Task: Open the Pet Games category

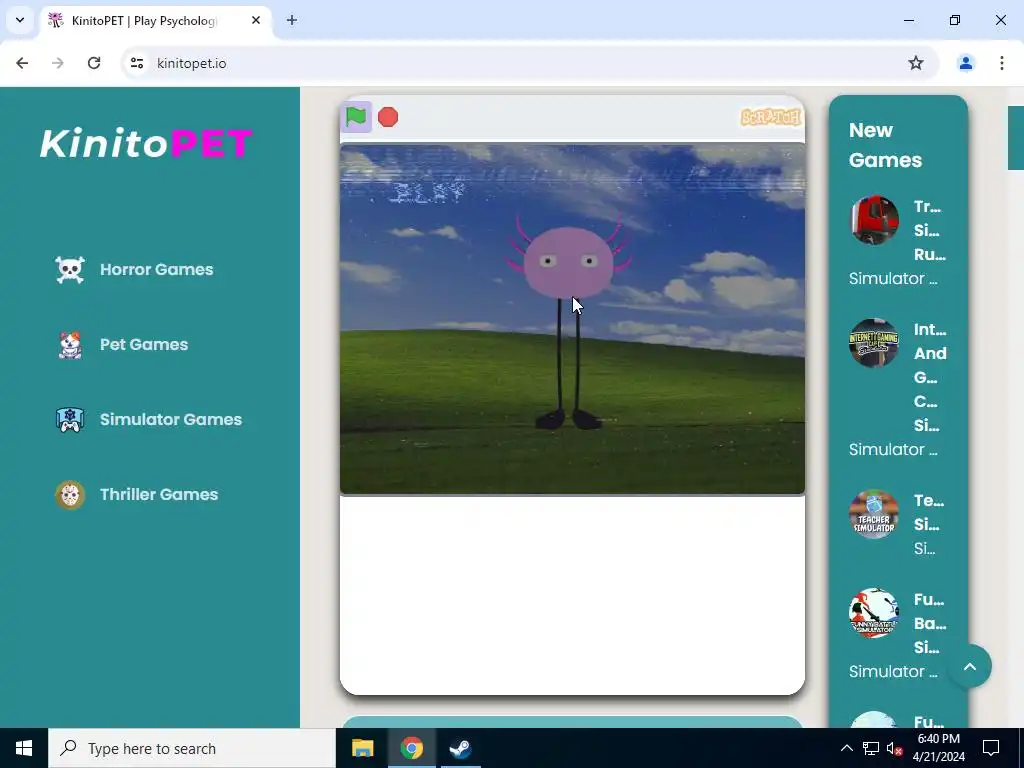Action: [x=144, y=345]
